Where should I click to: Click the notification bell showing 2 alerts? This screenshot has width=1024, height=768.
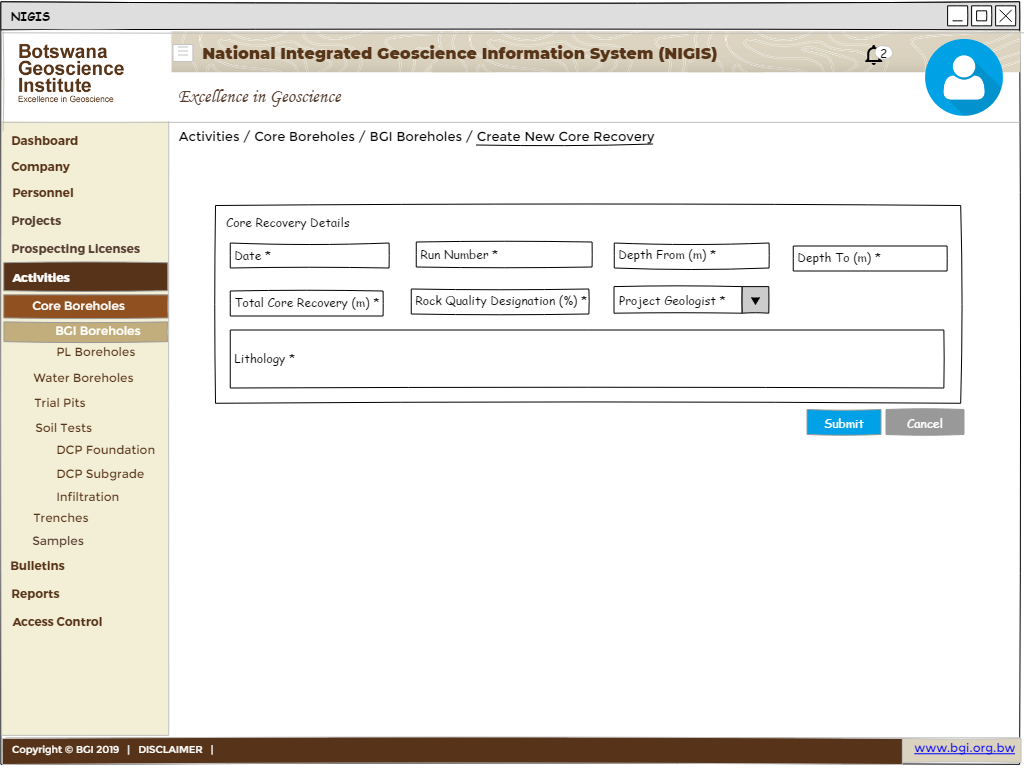click(x=873, y=56)
